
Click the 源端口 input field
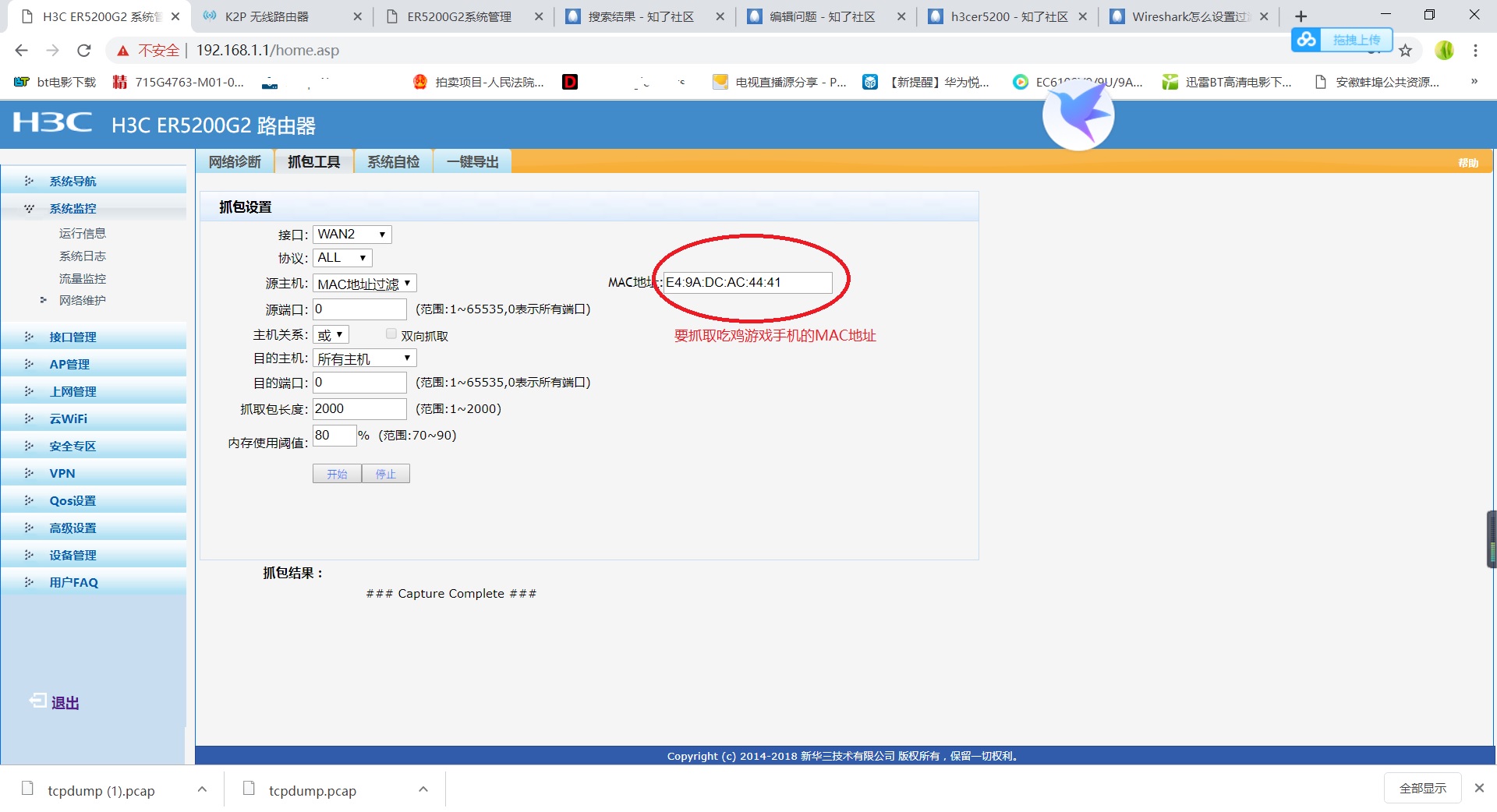(359, 309)
